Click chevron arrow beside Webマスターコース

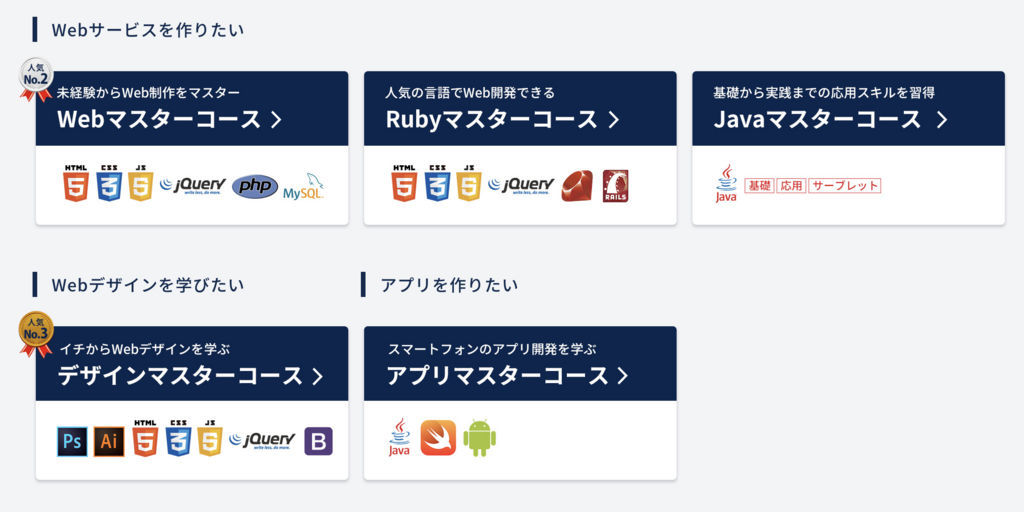(x=276, y=120)
